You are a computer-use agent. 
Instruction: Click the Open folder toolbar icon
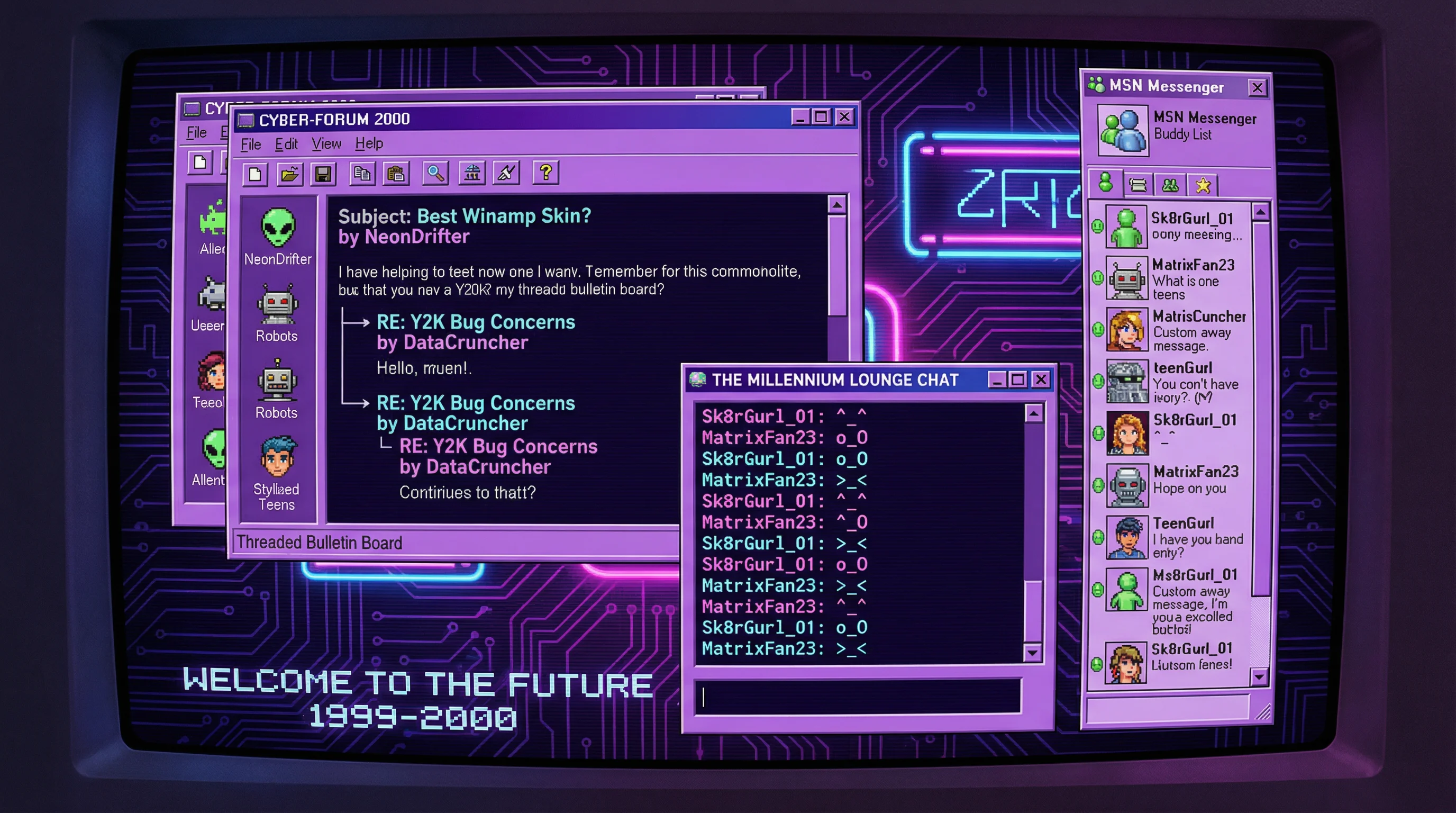coord(289,174)
